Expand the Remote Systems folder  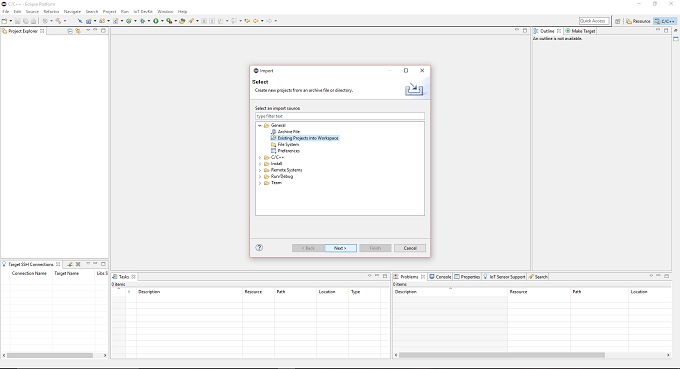(260, 170)
